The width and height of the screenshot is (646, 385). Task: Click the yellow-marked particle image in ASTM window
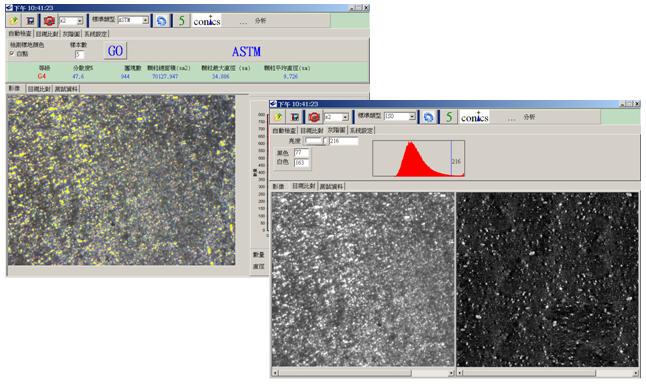121,180
